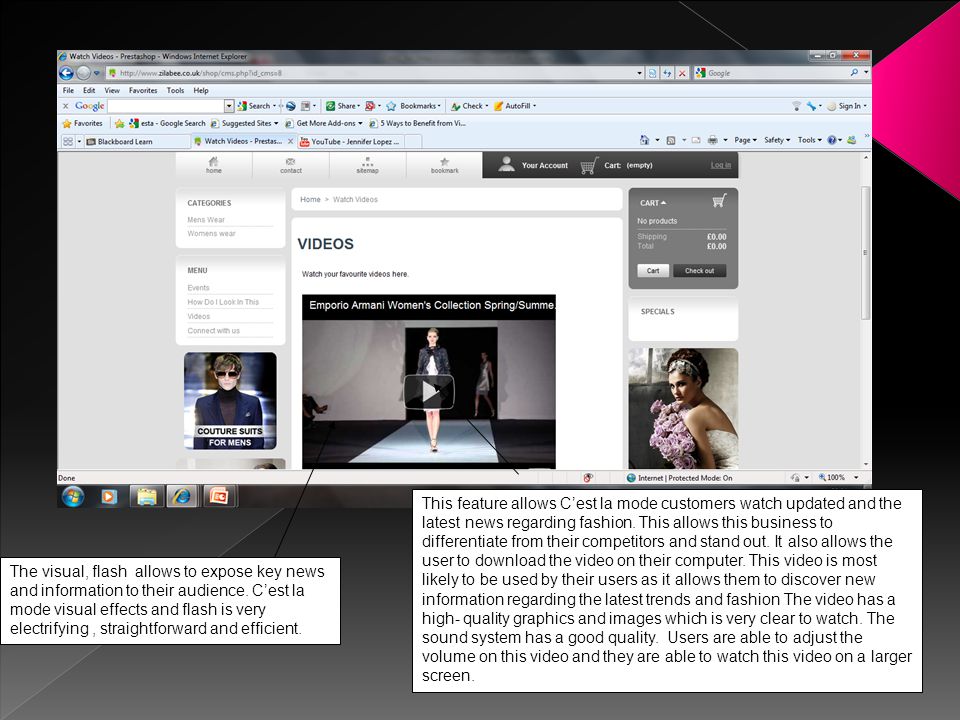Click the Print icon on the command bar
960x720 pixels.
713,140
